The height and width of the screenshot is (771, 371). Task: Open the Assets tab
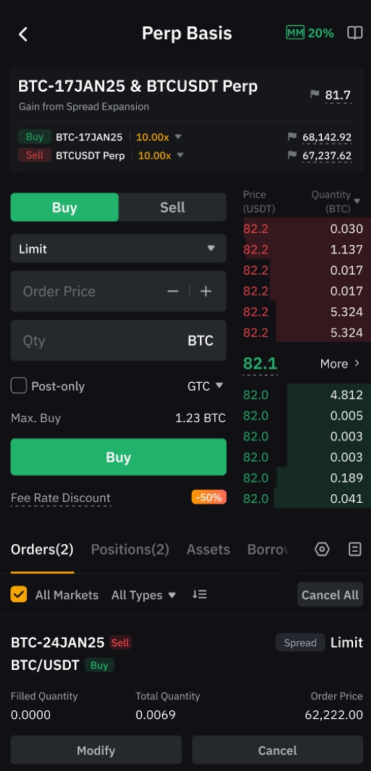coord(208,549)
